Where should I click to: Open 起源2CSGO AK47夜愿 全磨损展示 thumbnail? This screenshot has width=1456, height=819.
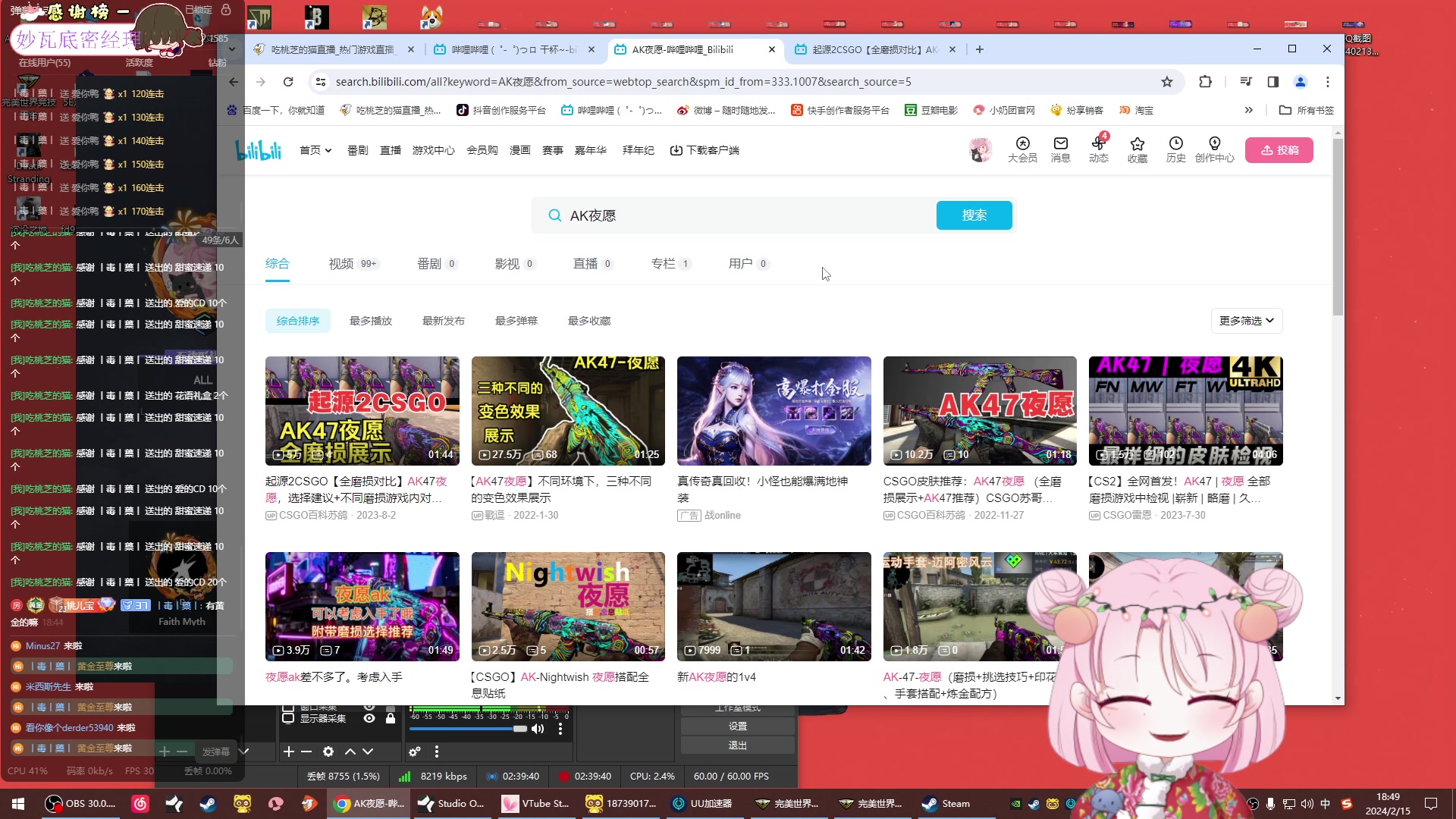coord(362,411)
